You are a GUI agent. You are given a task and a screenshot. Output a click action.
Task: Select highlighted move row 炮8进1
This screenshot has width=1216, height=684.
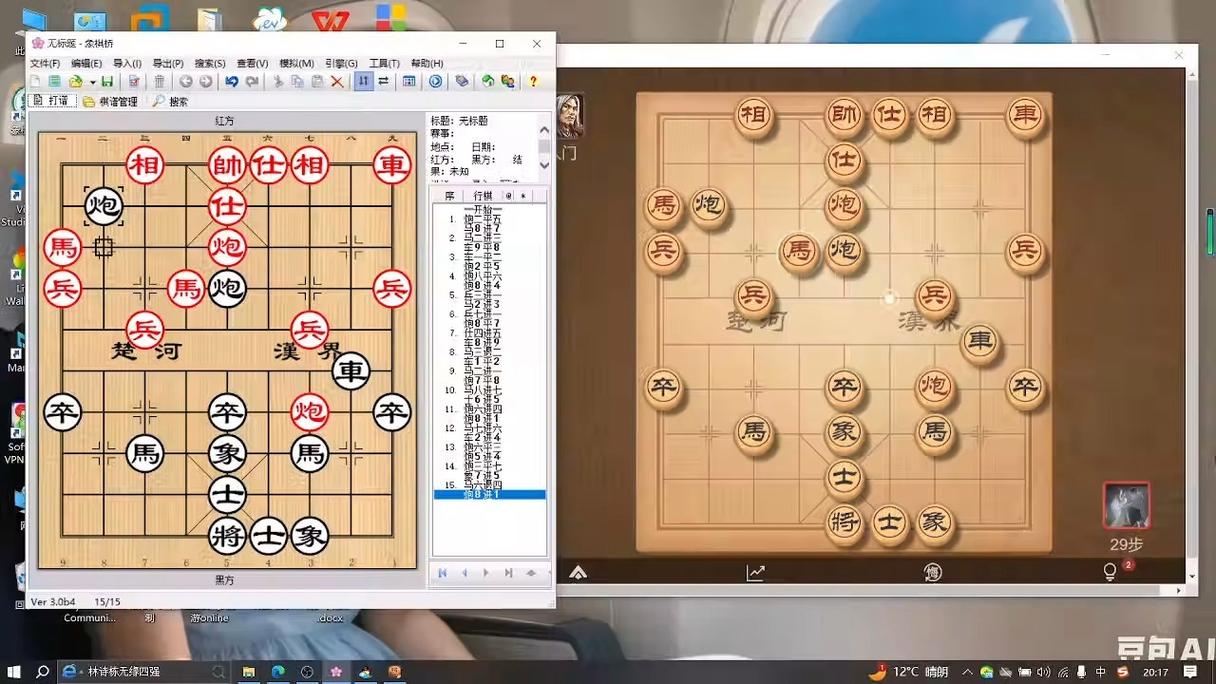click(490, 494)
